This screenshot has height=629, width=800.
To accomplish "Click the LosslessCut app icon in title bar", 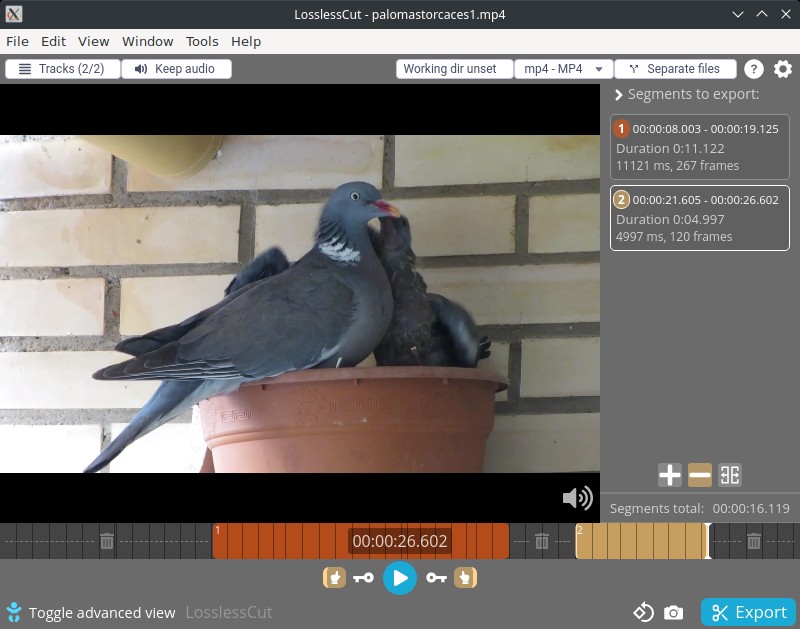I will (14, 14).
